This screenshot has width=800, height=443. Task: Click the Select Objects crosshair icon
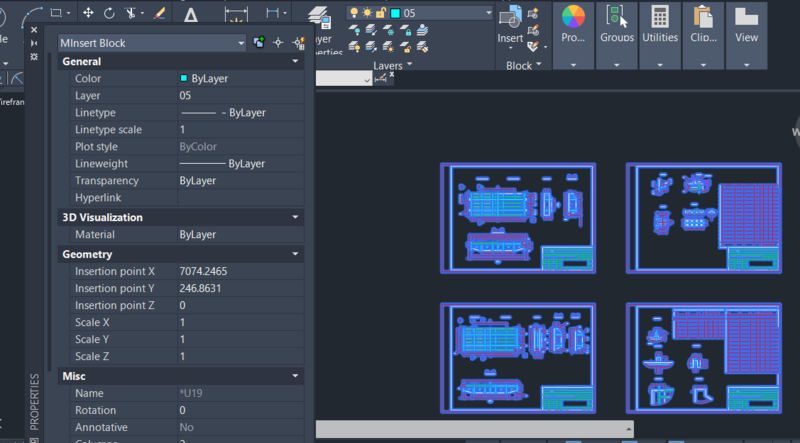tap(278, 43)
